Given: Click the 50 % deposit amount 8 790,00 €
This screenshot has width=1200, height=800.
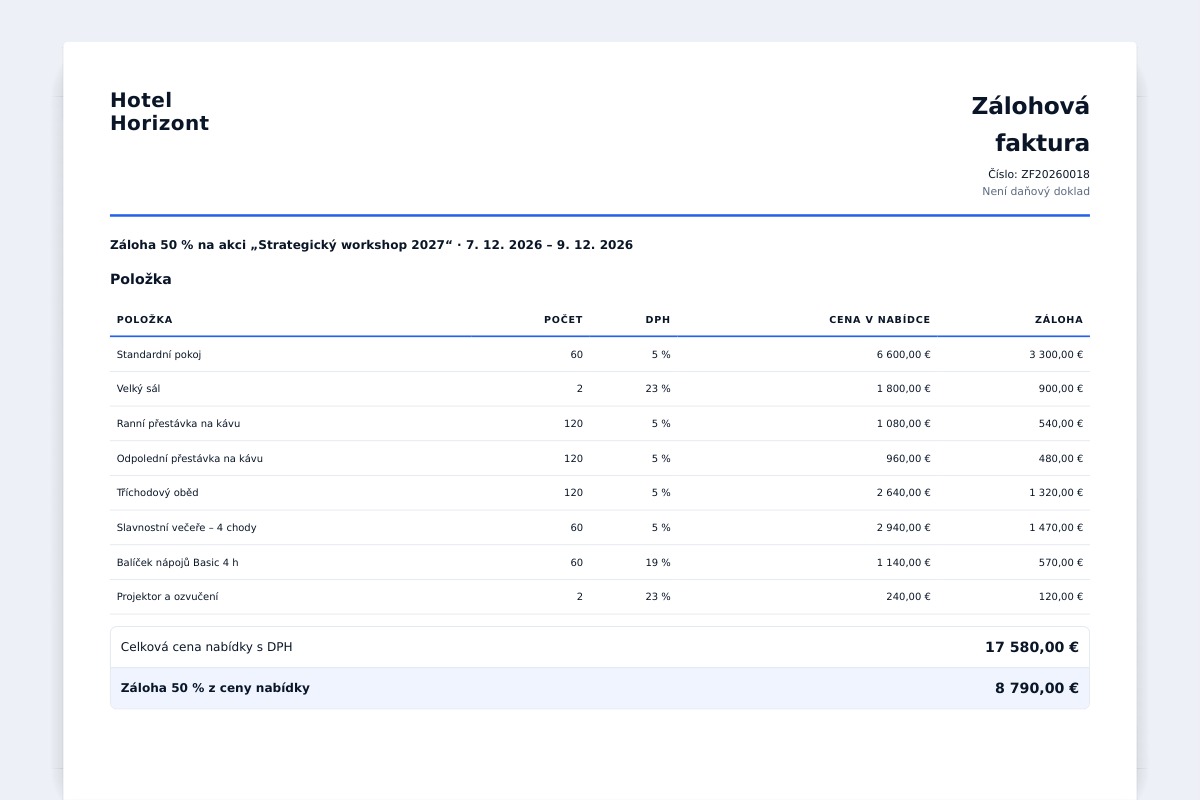Looking at the screenshot, I should [1037, 688].
